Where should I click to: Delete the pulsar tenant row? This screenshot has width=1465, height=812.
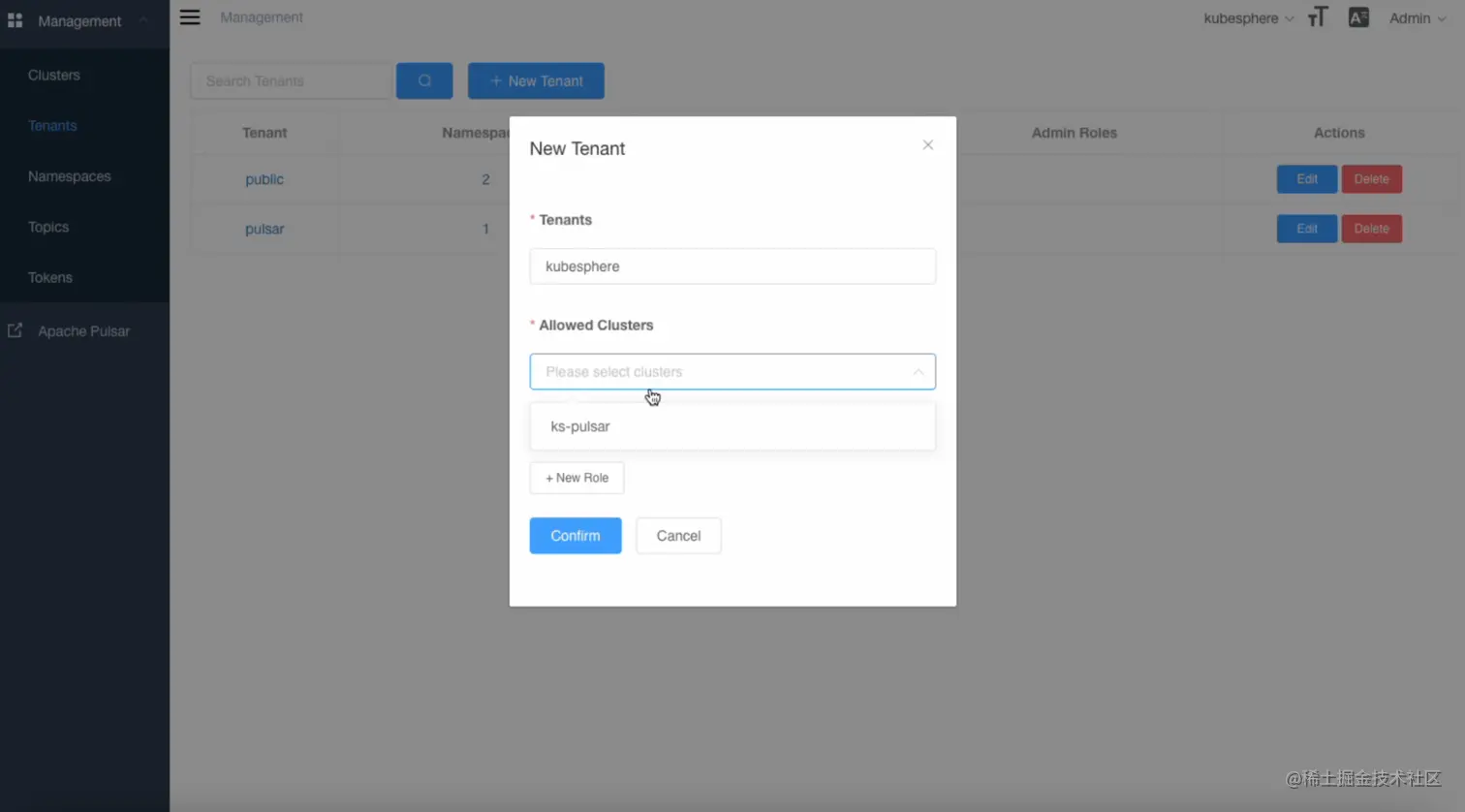1371,229
